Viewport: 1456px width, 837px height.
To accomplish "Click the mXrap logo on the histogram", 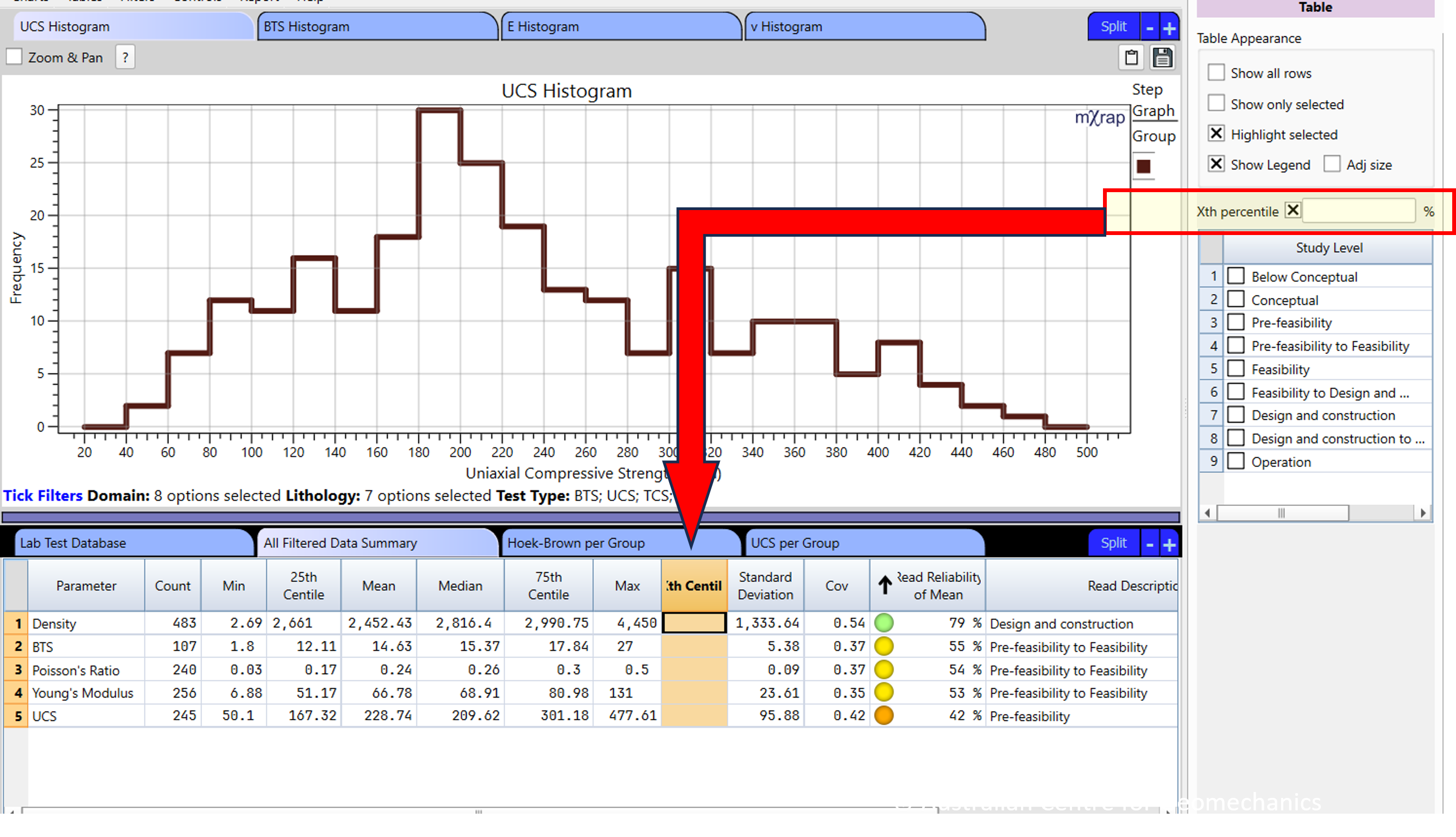I will pos(1099,117).
